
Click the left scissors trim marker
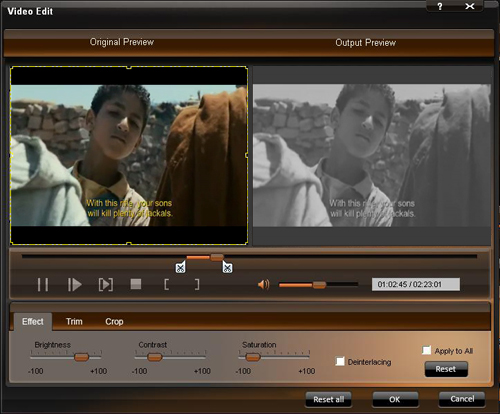[x=180, y=267]
